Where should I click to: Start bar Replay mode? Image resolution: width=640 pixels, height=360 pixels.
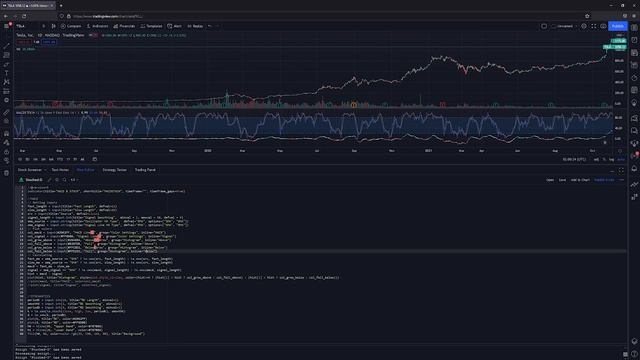click(x=195, y=26)
